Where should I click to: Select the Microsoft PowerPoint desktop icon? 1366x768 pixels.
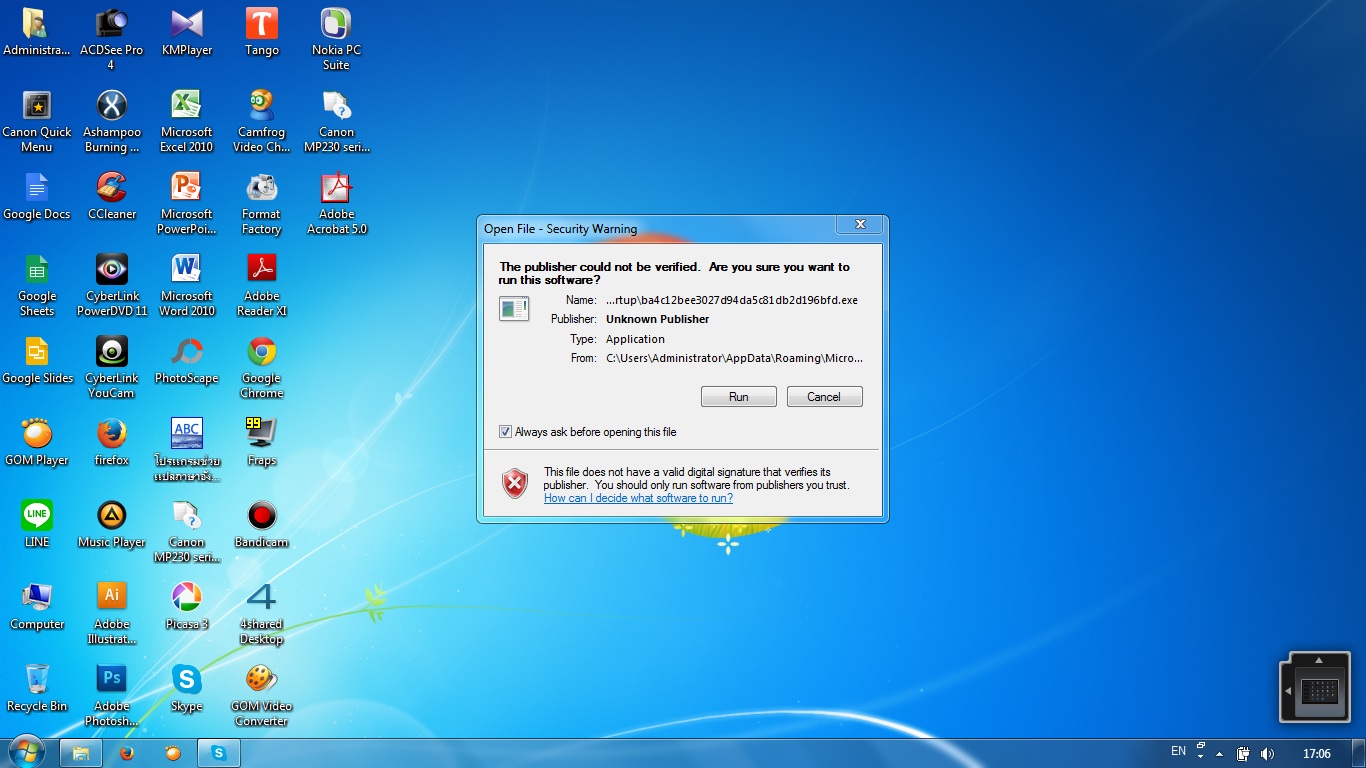[x=187, y=204]
